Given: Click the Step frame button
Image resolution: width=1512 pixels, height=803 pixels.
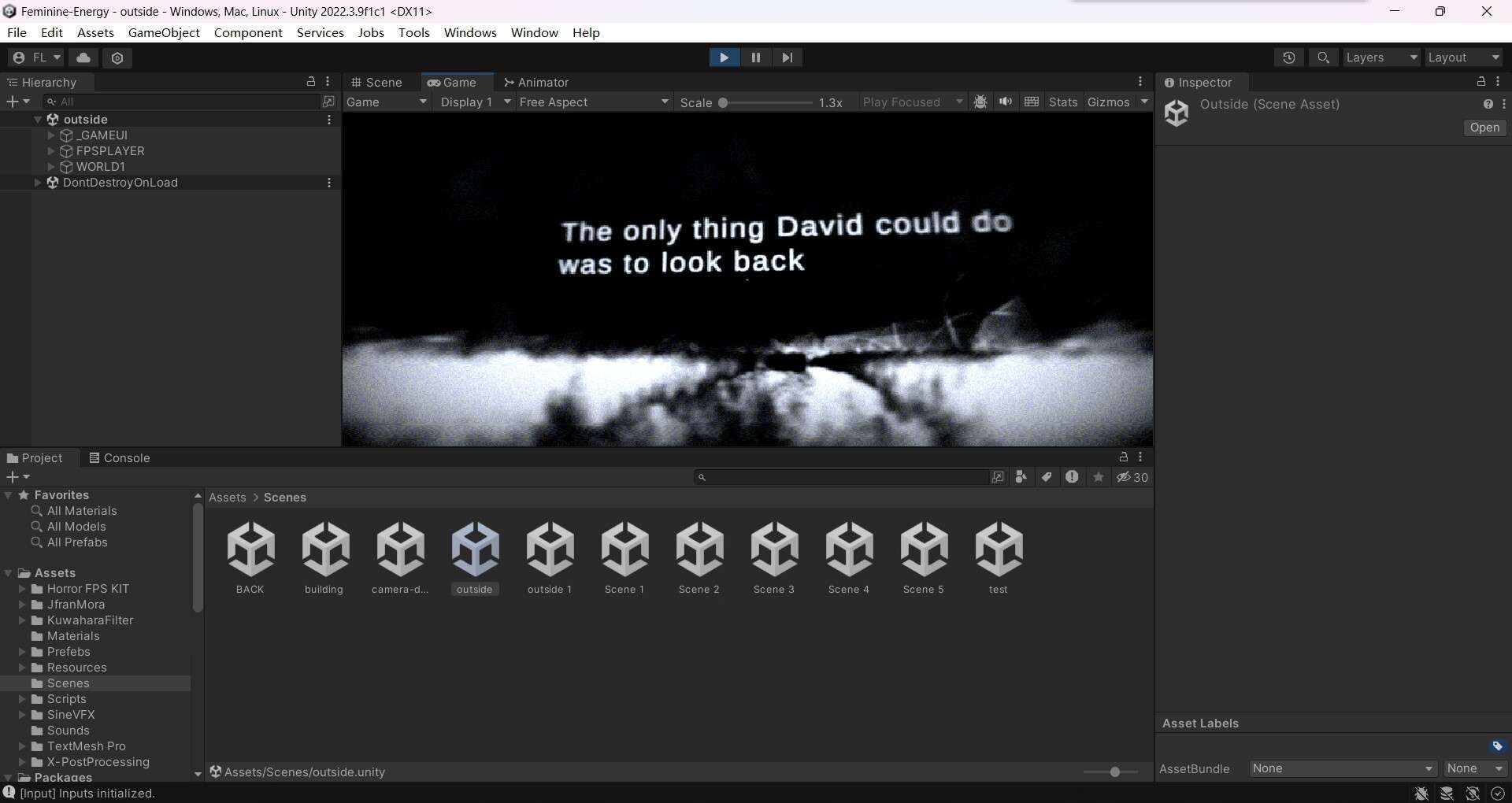Looking at the screenshot, I should 787,57.
